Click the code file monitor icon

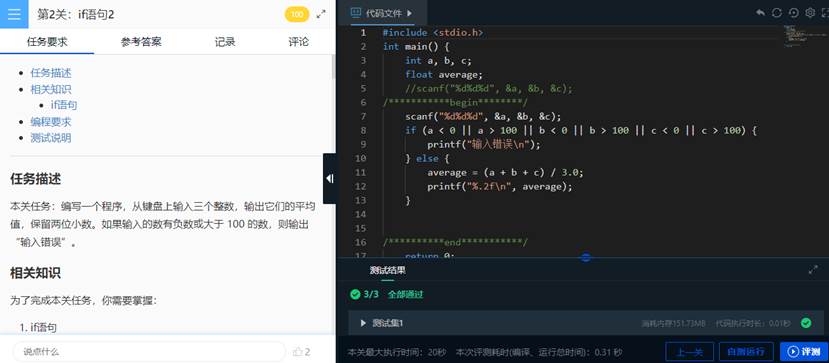pyautogui.click(x=356, y=13)
